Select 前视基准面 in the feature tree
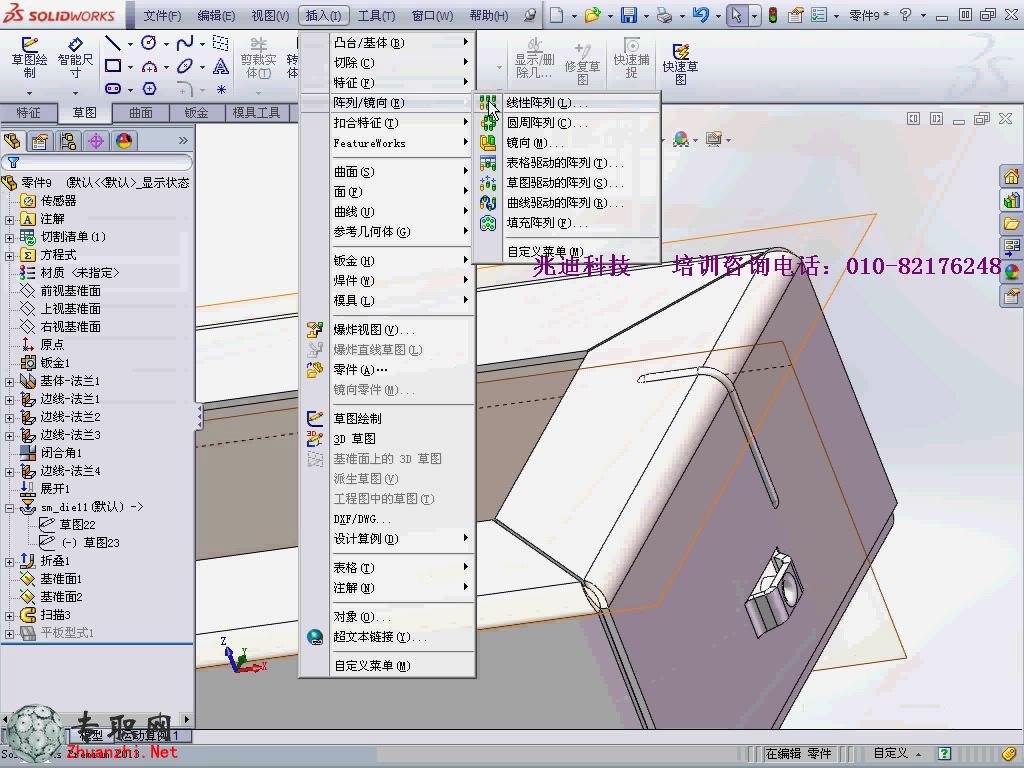 (71, 291)
